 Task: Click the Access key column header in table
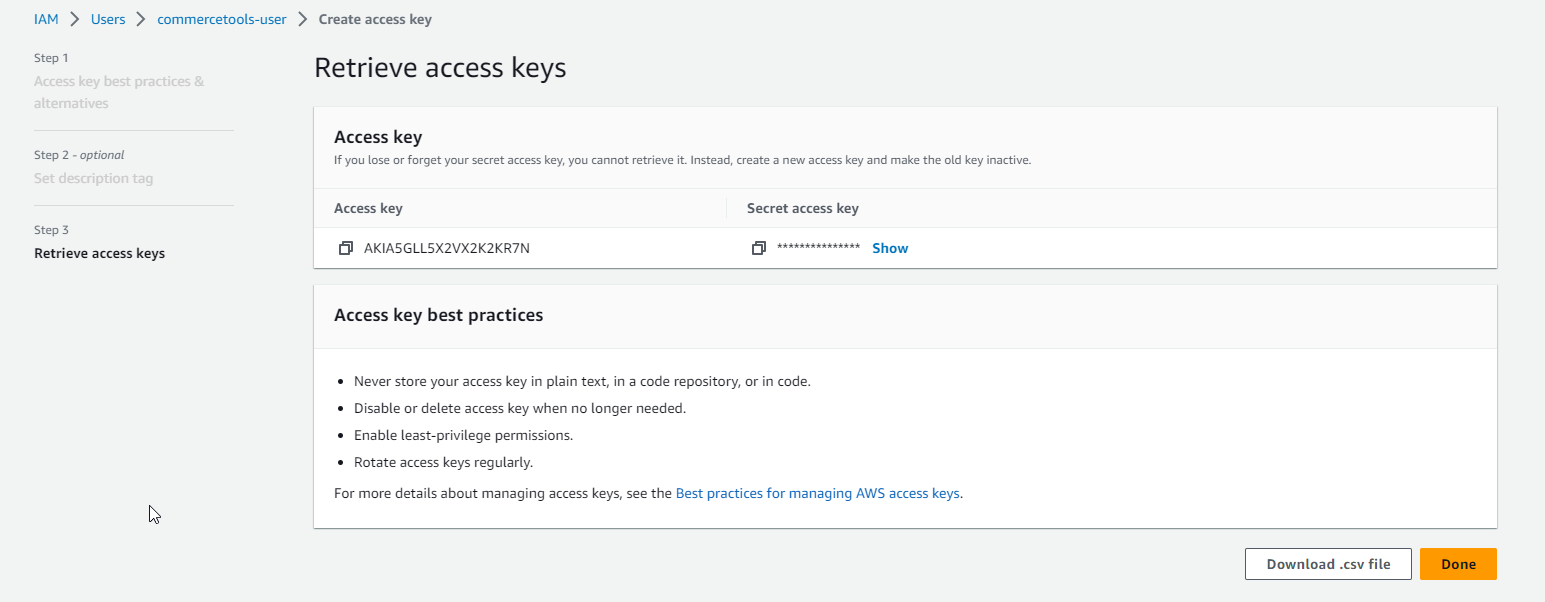368,208
